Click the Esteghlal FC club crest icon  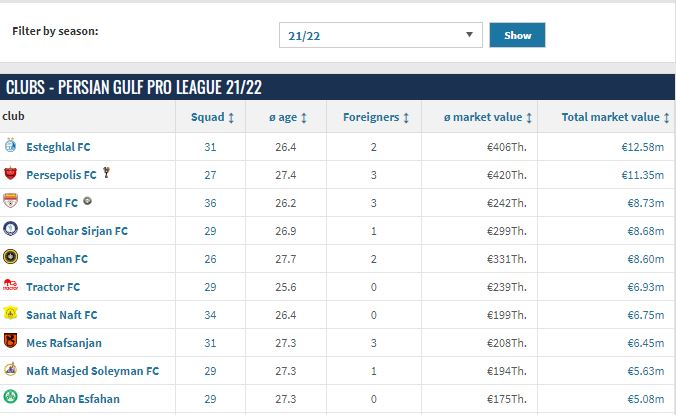11,147
